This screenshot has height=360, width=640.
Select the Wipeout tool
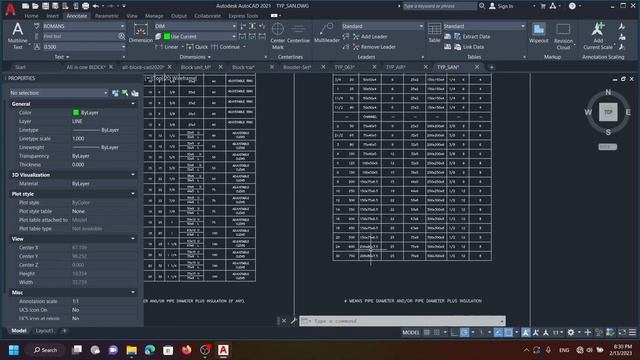point(538,33)
